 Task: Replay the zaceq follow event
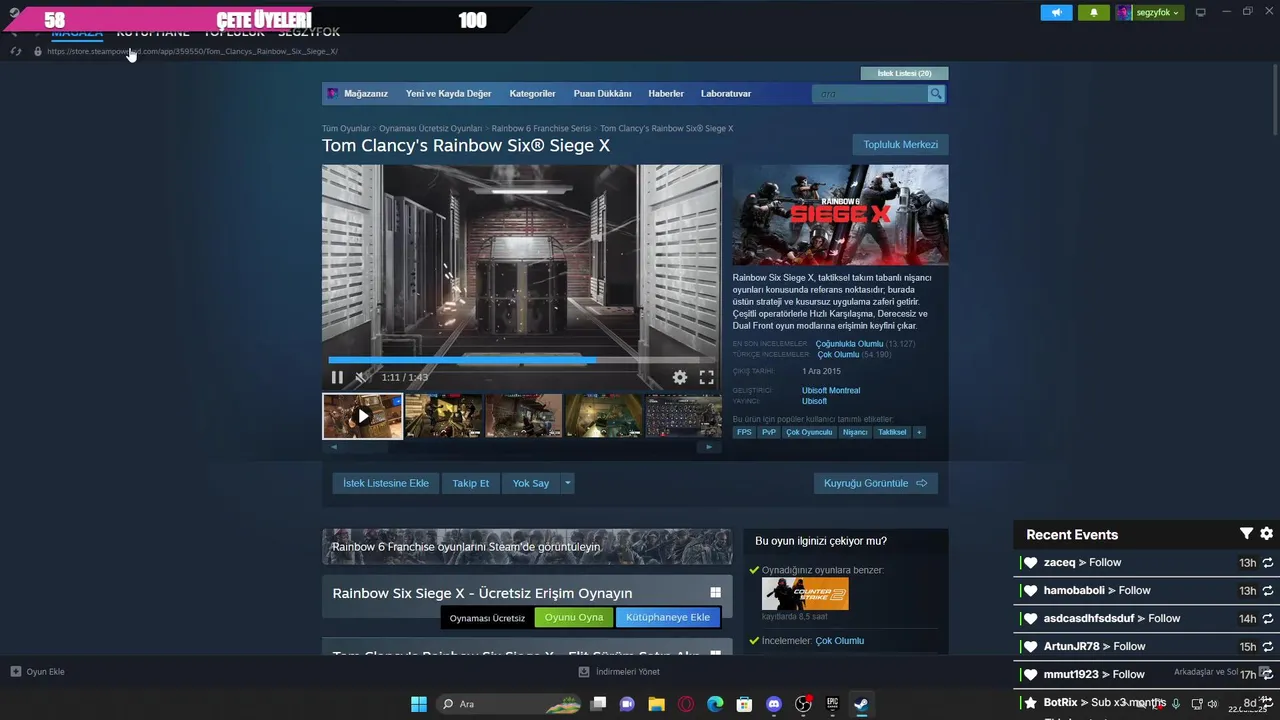point(1268,563)
